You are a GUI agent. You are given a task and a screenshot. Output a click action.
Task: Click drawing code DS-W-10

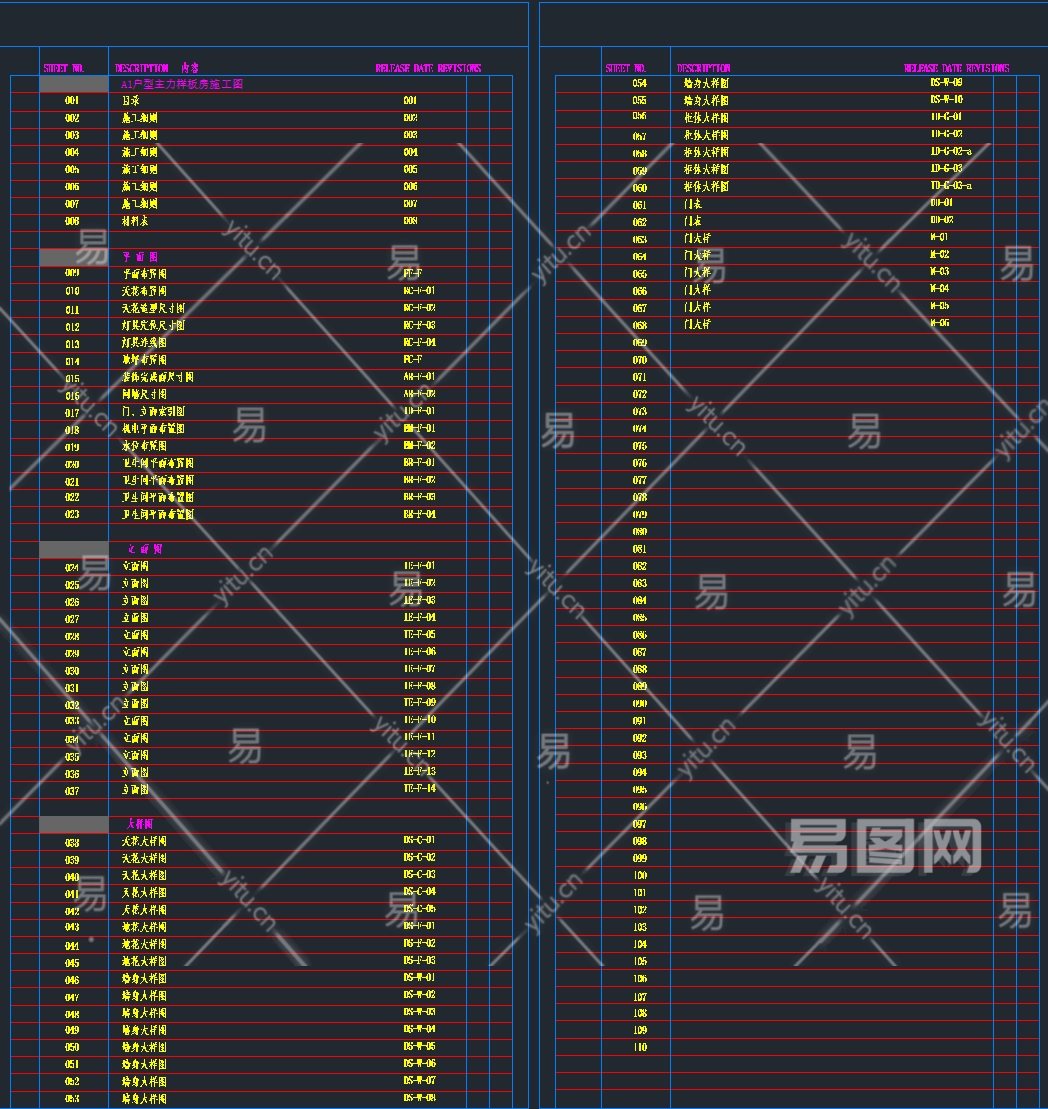coord(946,100)
